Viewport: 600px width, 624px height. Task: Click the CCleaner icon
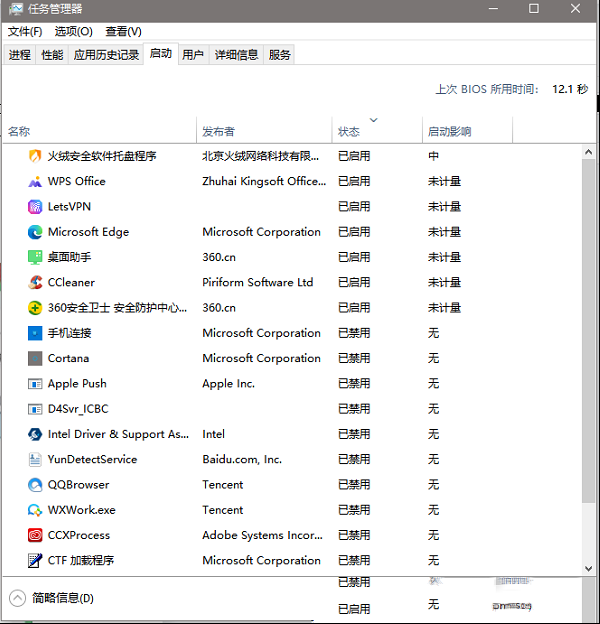point(35,283)
